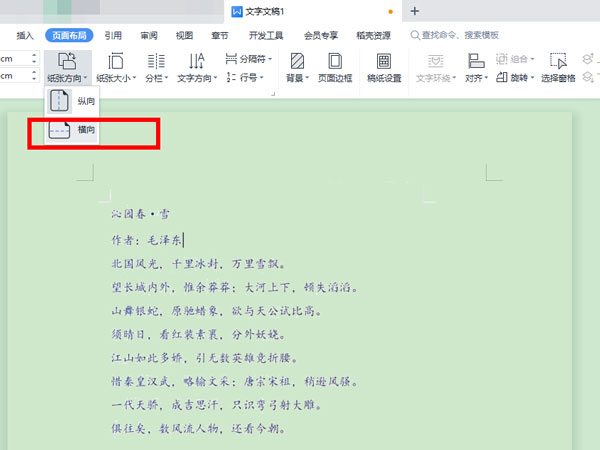
Task: Click the line 惜秦皇汉武，略输文采
Action: point(235,382)
